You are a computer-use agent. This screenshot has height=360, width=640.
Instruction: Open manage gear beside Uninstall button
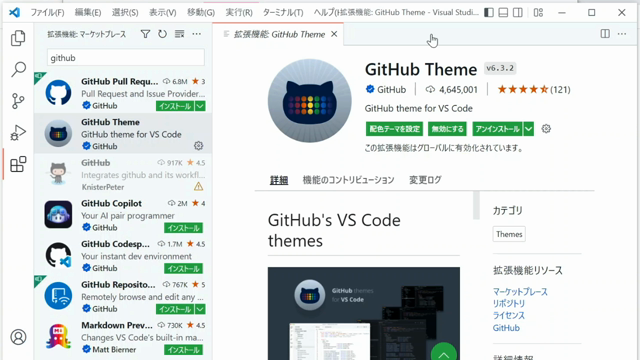pyautogui.click(x=546, y=129)
